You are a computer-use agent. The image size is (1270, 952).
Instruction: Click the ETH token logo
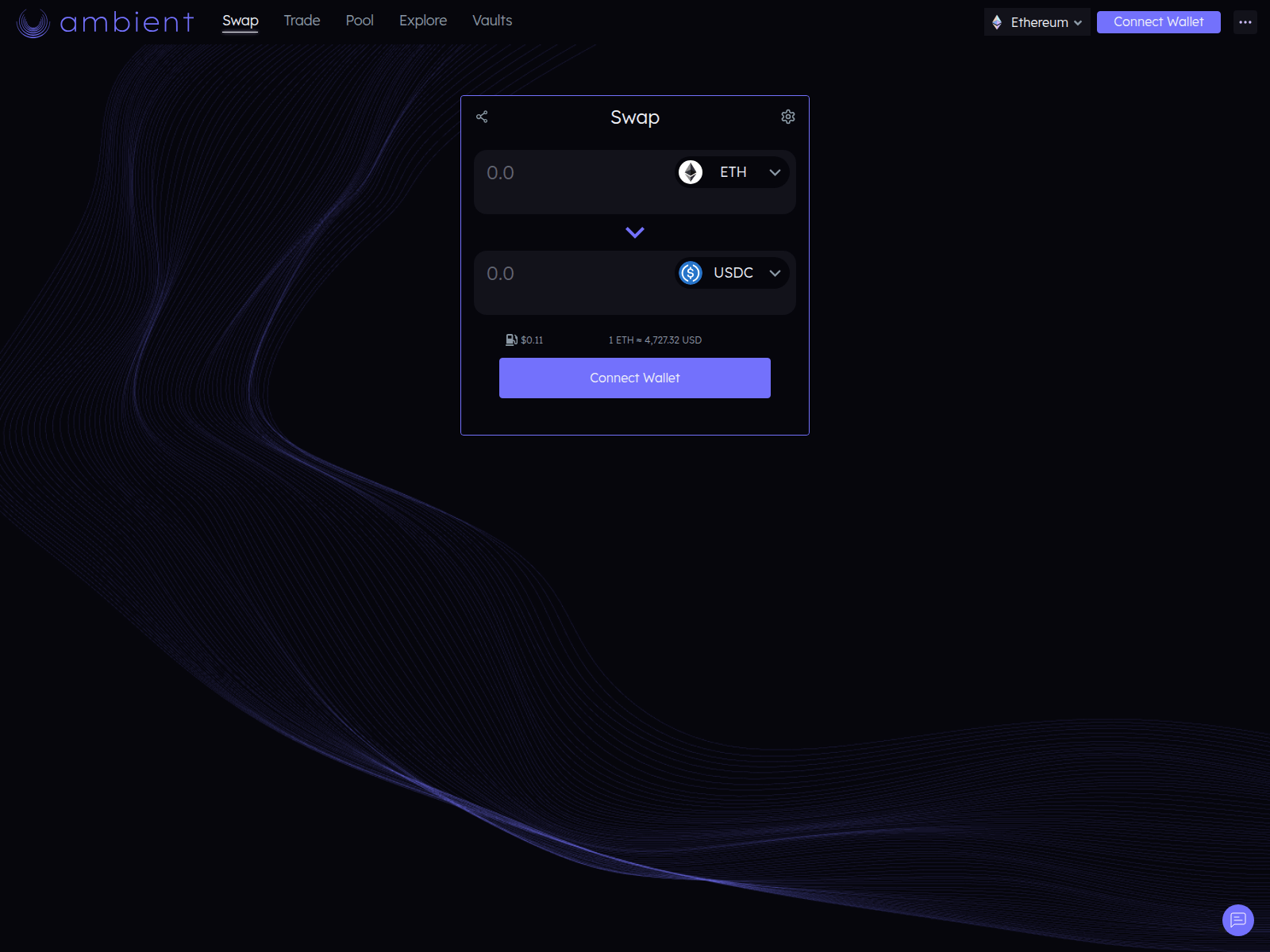[691, 172]
